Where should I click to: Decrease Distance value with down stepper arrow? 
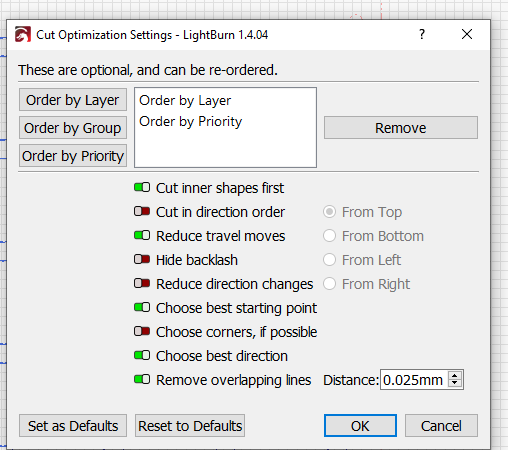(x=455, y=383)
